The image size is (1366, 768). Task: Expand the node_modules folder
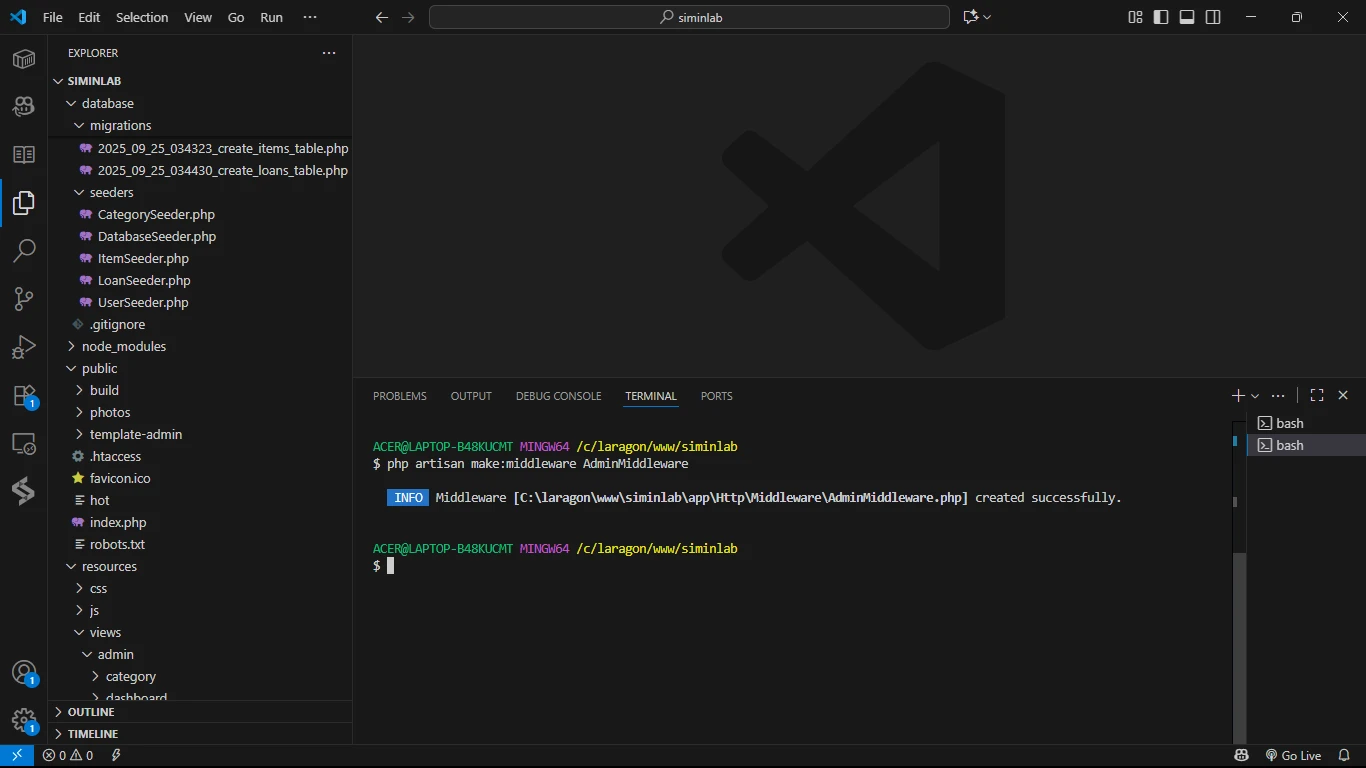123,346
